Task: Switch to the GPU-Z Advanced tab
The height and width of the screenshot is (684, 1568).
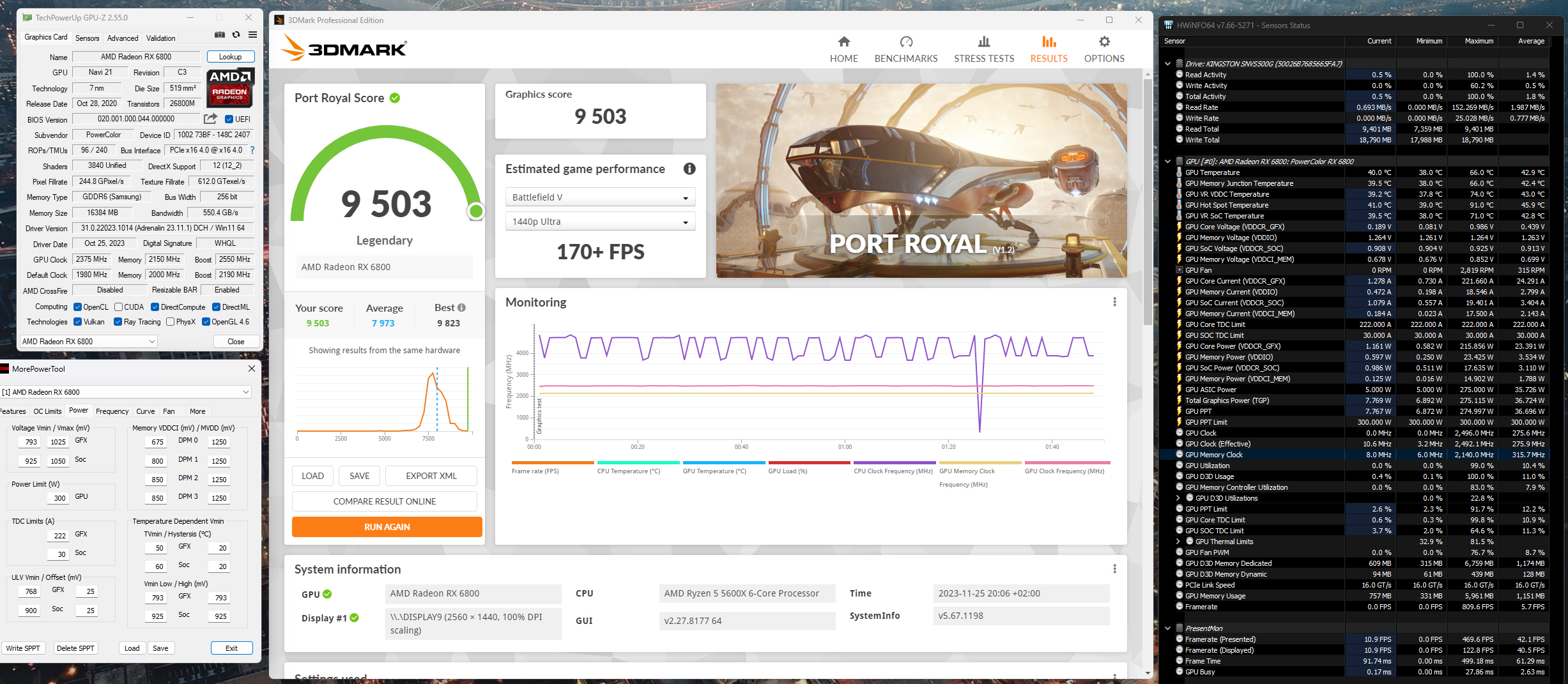Action: (x=123, y=38)
